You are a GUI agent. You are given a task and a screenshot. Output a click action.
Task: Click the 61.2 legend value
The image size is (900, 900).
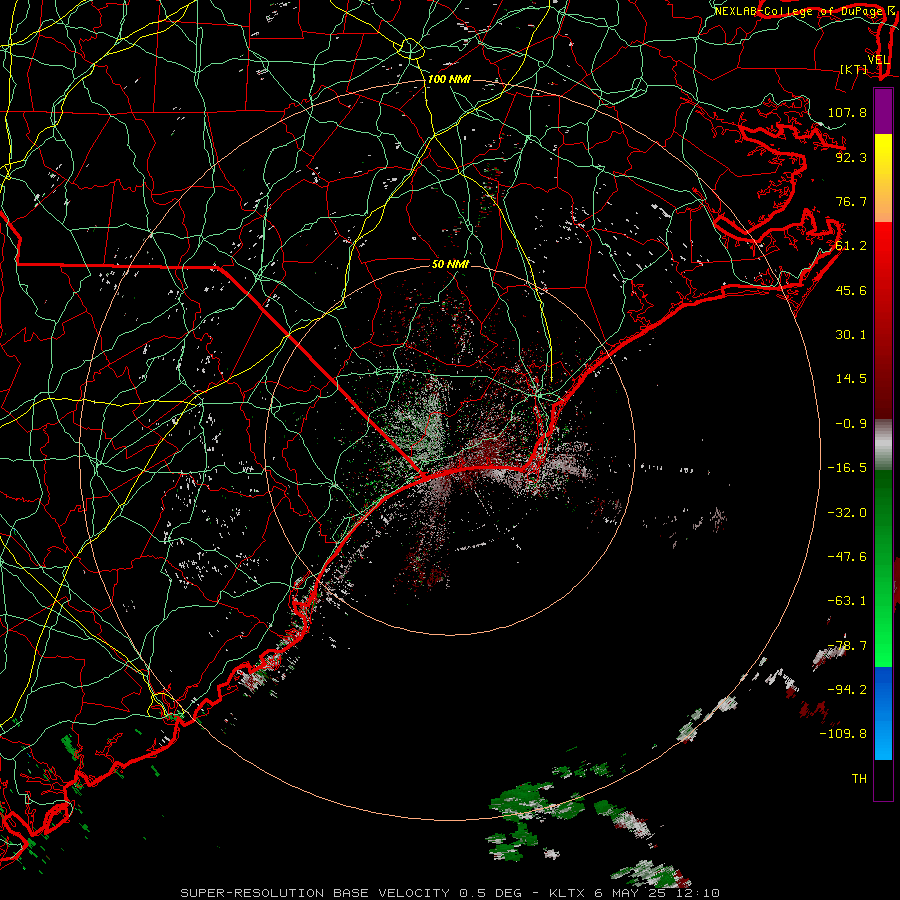pyautogui.click(x=851, y=246)
